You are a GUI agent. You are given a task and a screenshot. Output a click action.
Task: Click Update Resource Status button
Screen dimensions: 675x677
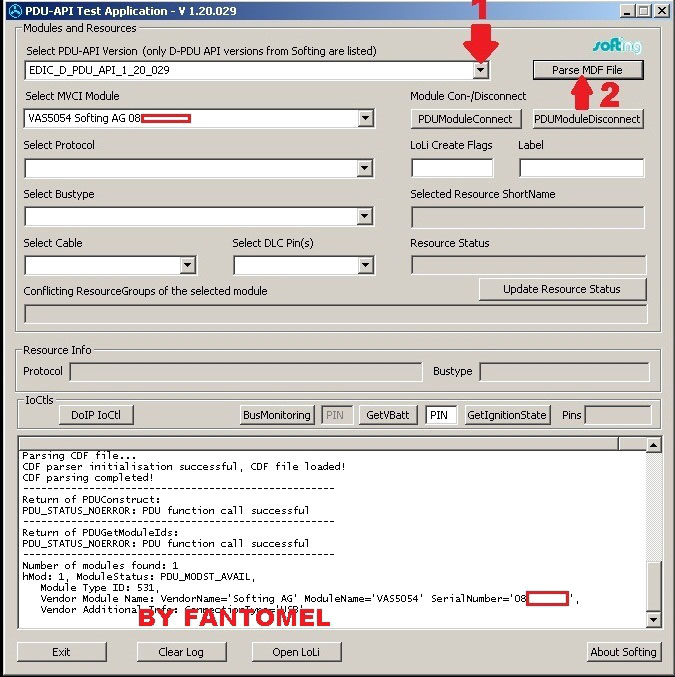pos(562,289)
